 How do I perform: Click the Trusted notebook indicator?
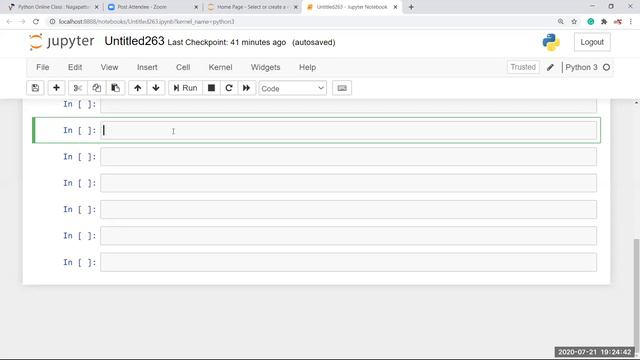pyautogui.click(x=523, y=67)
